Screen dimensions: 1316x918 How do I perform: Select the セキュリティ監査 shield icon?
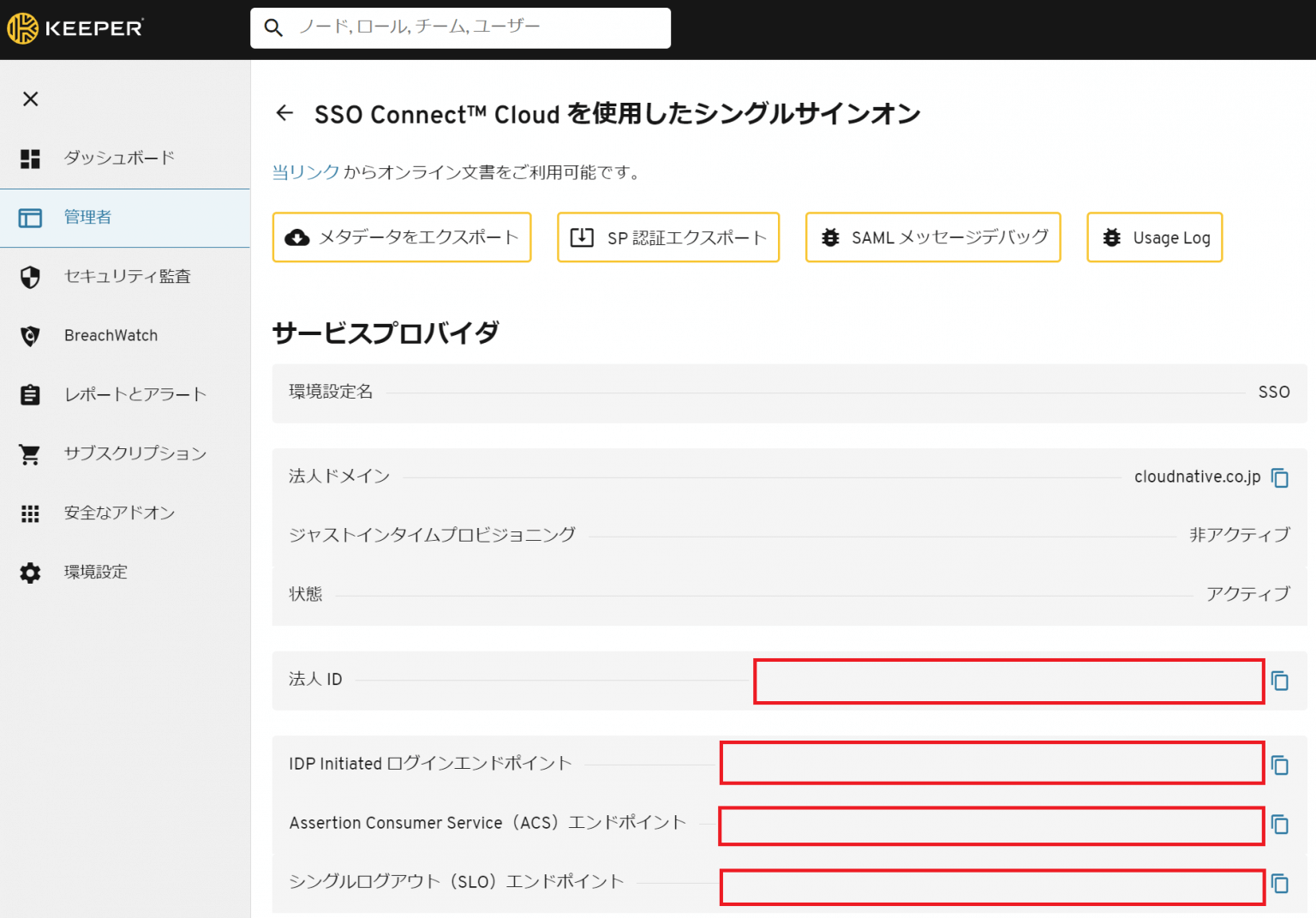point(30,277)
